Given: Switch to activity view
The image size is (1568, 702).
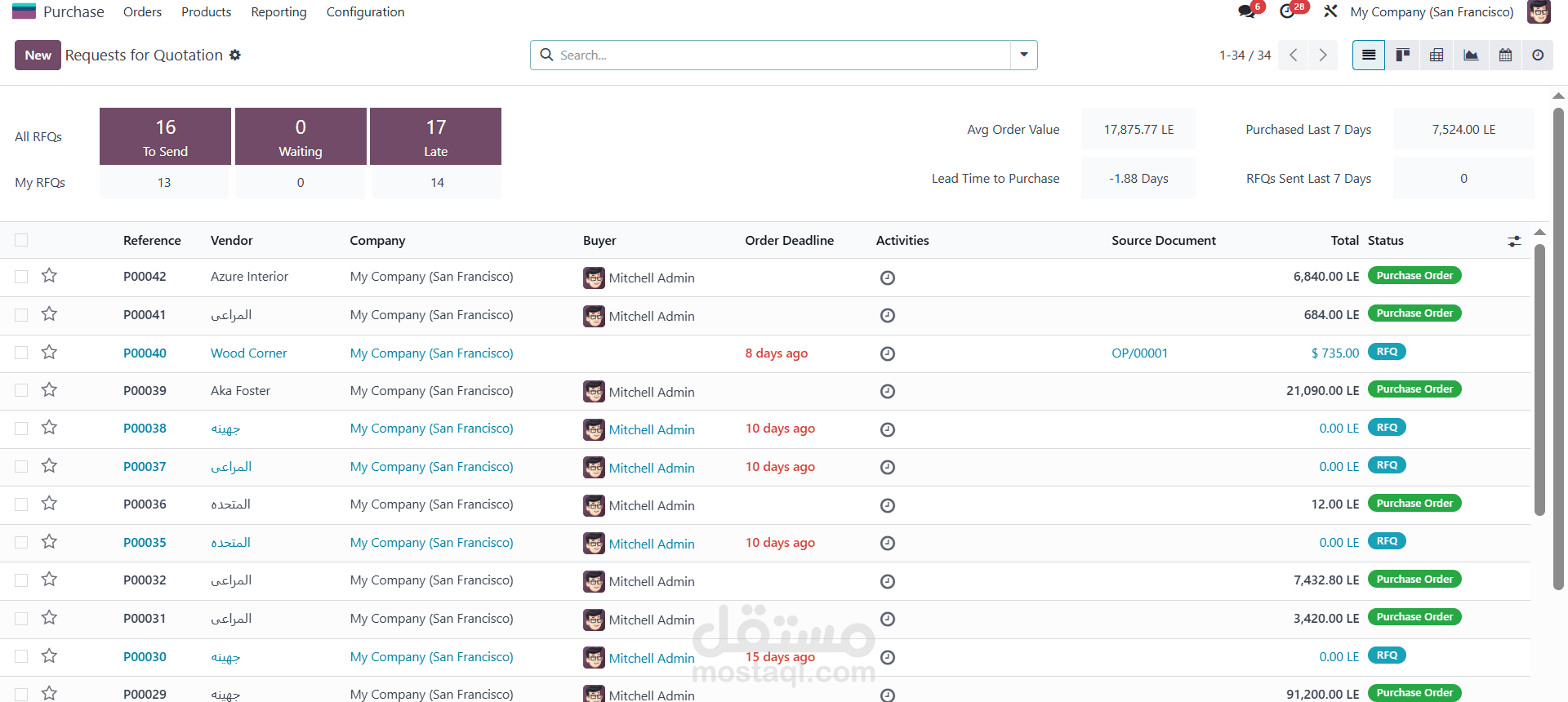Looking at the screenshot, I should [x=1538, y=55].
